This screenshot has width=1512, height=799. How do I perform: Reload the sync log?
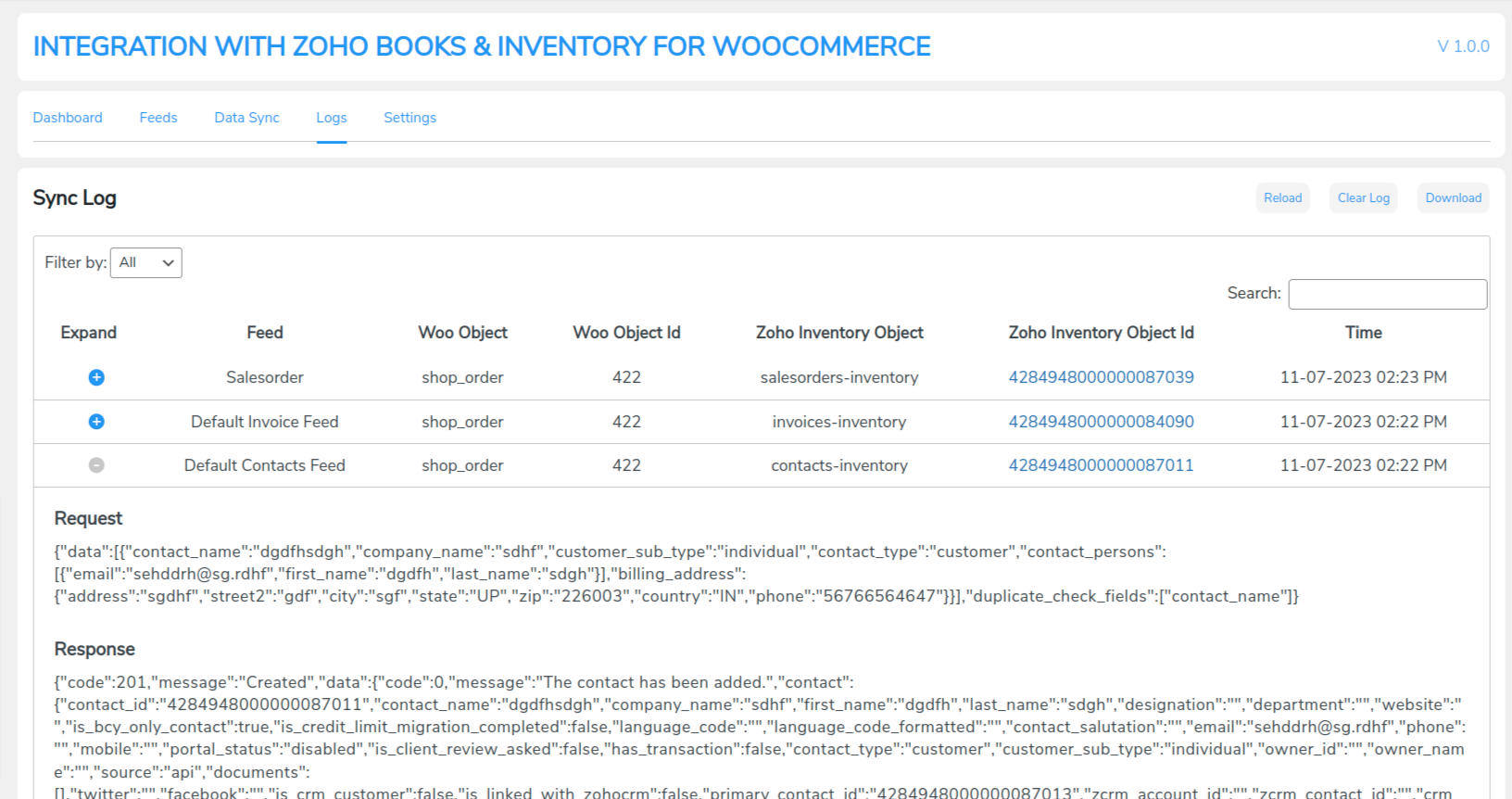(1283, 197)
